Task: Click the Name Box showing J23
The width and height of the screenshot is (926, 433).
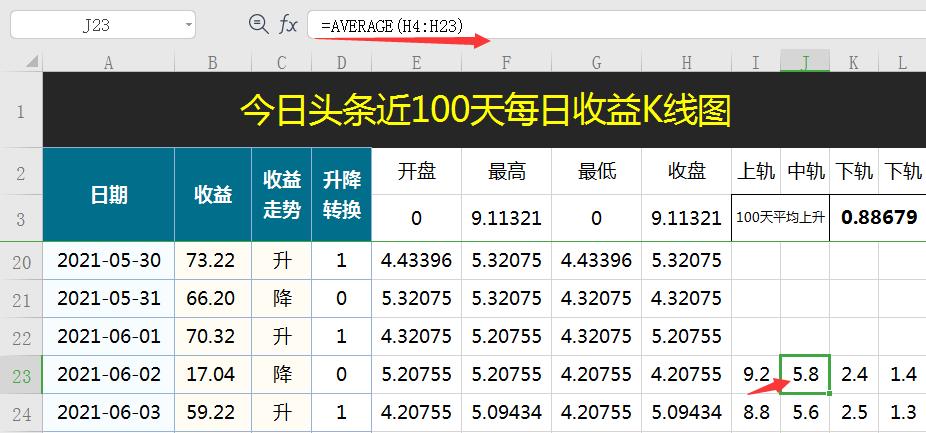Action: pyautogui.click(x=103, y=25)
